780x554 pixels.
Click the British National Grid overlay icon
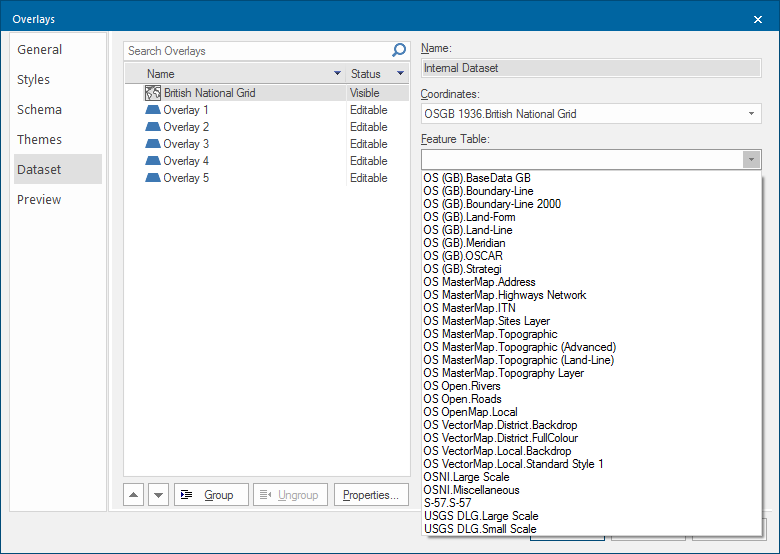153,93
